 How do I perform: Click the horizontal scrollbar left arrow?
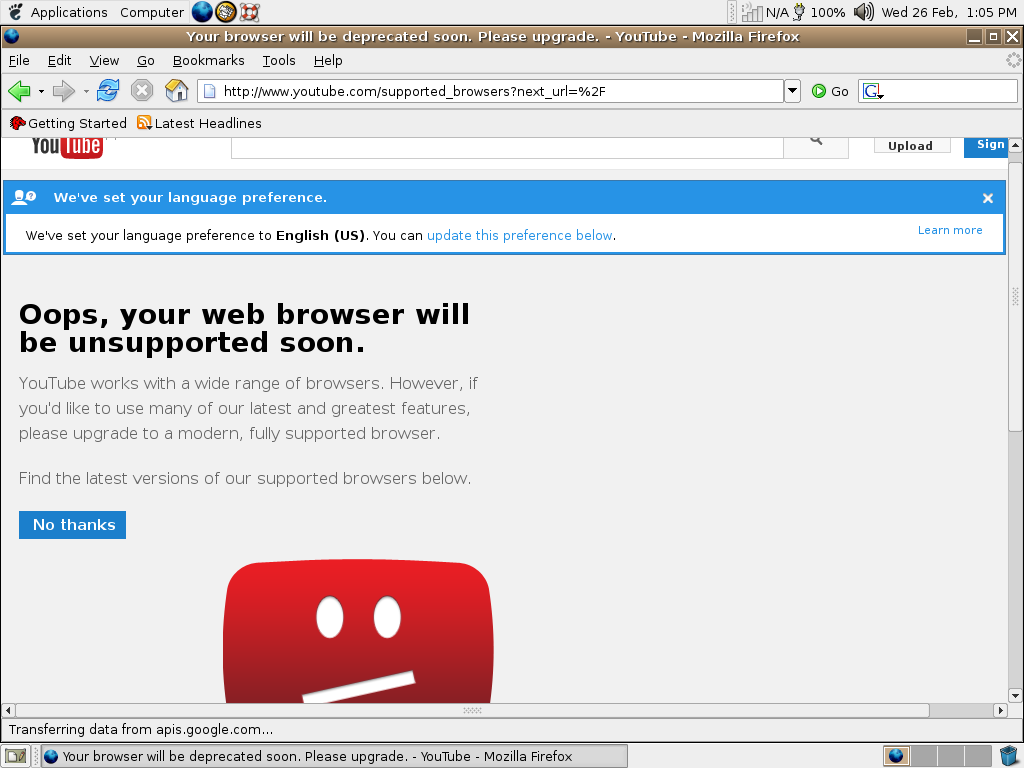point(8,711)
